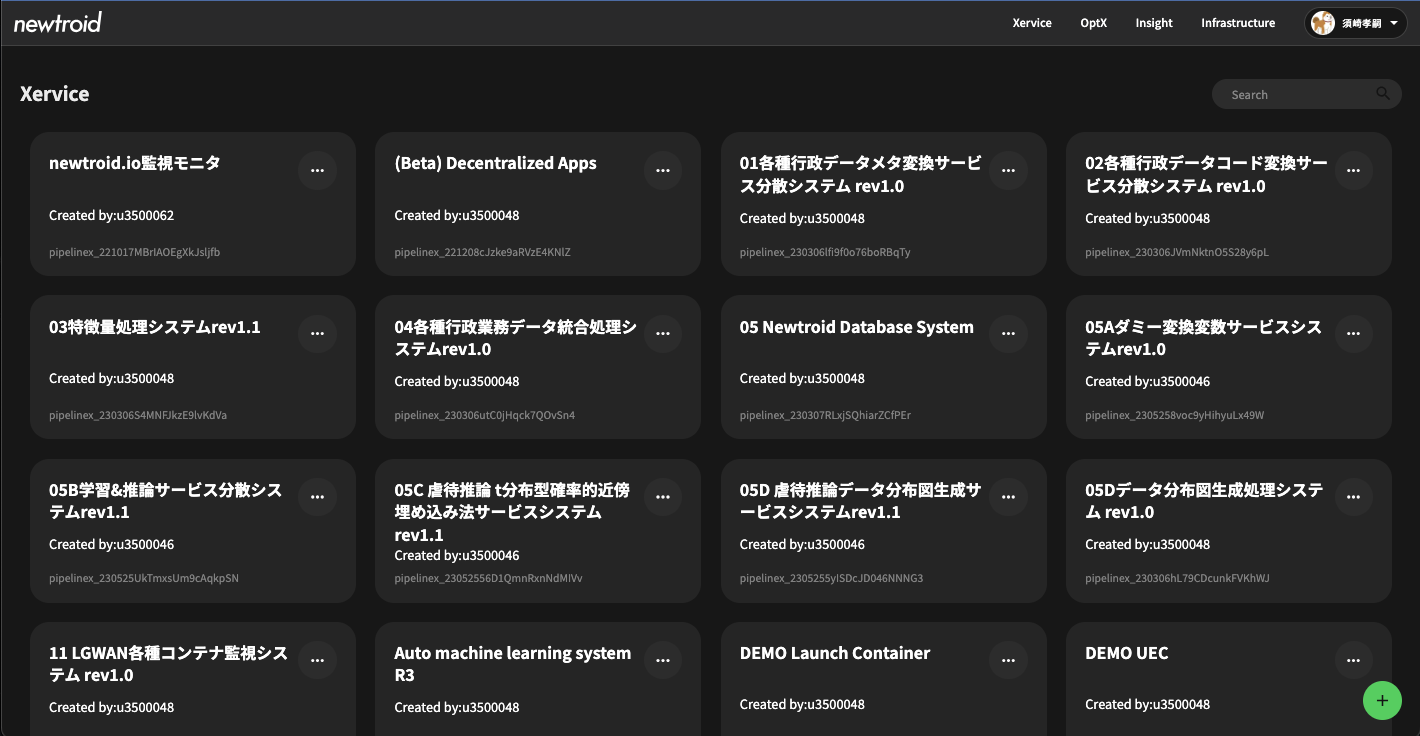Open options menu for 05Aダミー変換変数サービスシステム card
The width and height of the screenshot is (1420, 736).
pyautogui.click(x=1354, y=334)
